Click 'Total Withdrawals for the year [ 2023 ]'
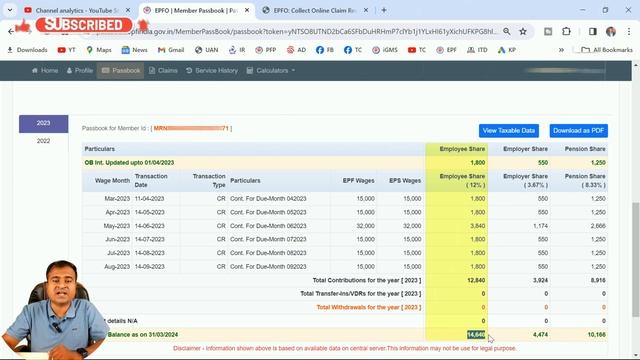 tap(369, 307)
